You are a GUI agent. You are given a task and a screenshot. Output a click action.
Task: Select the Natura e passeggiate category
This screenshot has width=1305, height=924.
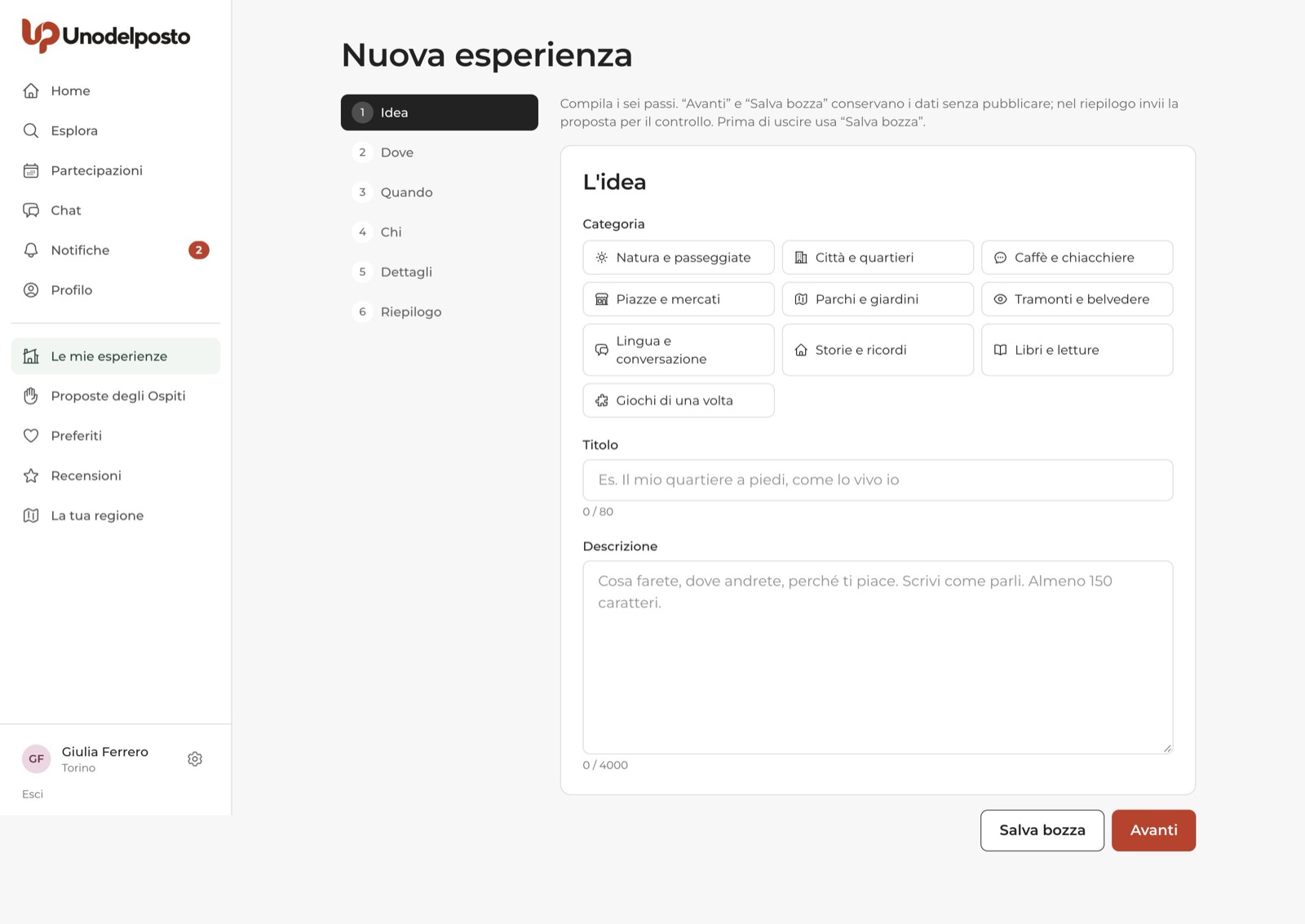(679, 258)
